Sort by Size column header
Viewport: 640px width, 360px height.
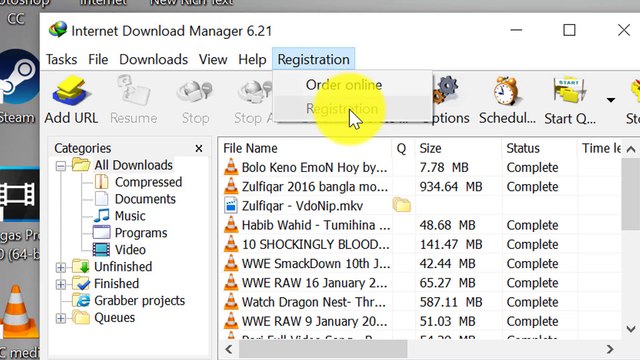[458, 148]
